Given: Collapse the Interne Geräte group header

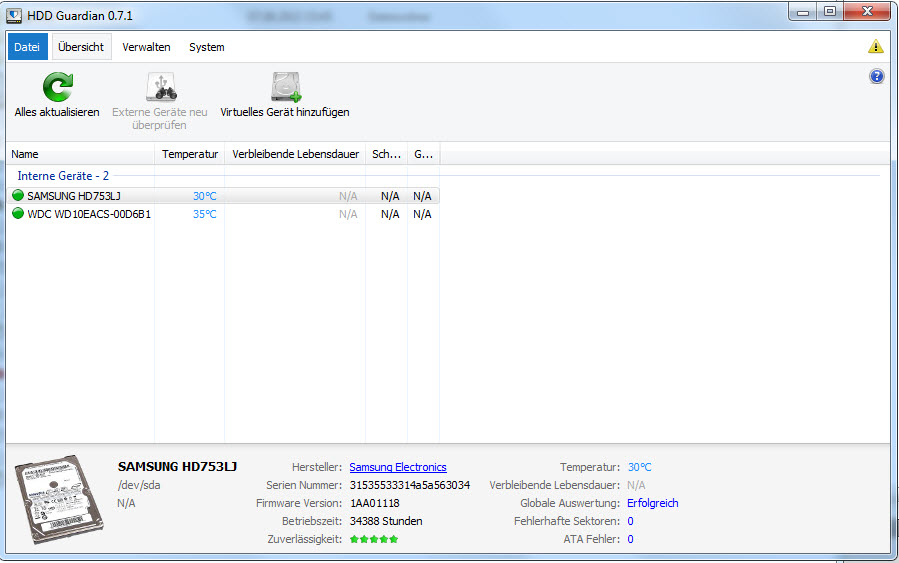Looking at the screenshot, I should pos(63,176).
